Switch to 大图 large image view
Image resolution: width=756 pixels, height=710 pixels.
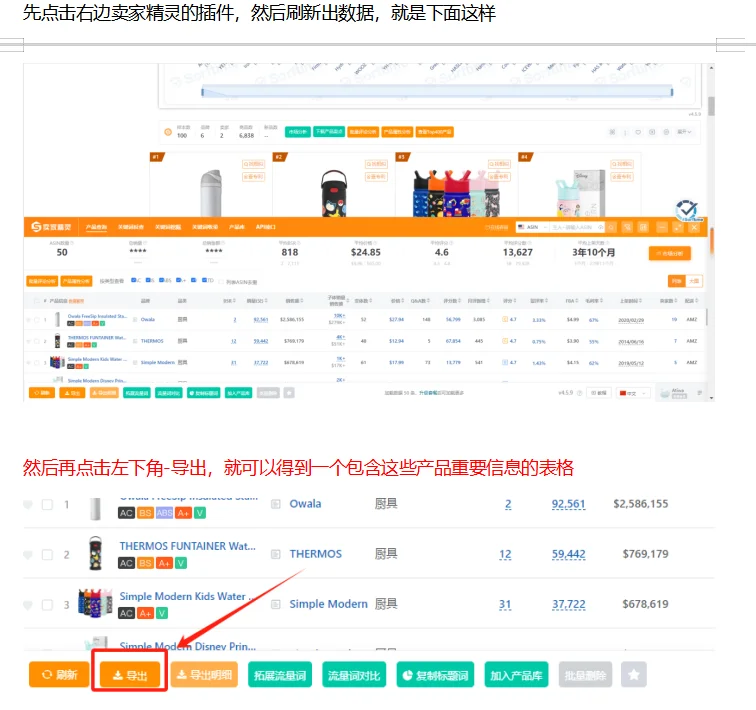pos(694,281)
